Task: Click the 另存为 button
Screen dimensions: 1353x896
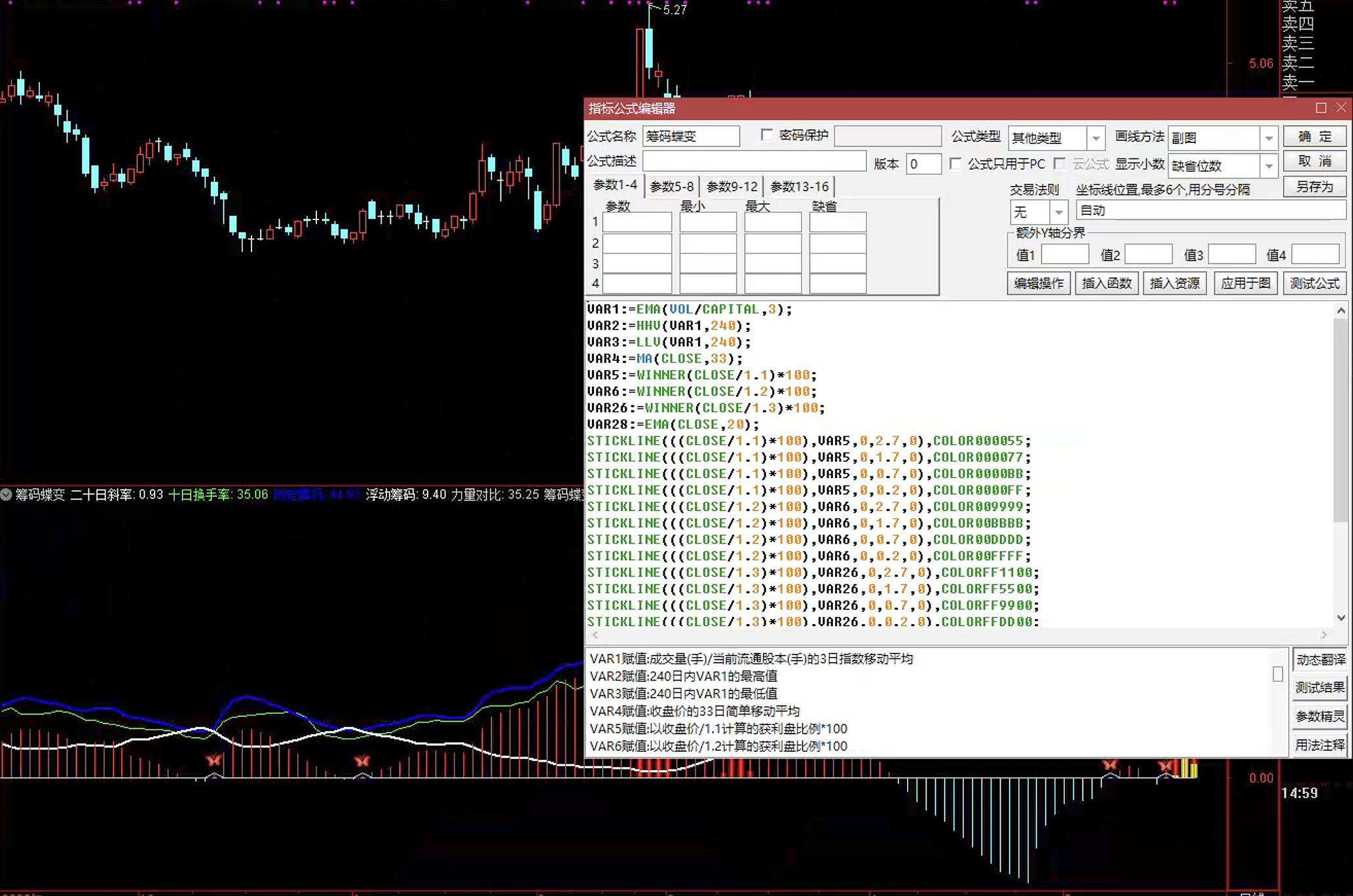Action: click(x=1314, y=187)
